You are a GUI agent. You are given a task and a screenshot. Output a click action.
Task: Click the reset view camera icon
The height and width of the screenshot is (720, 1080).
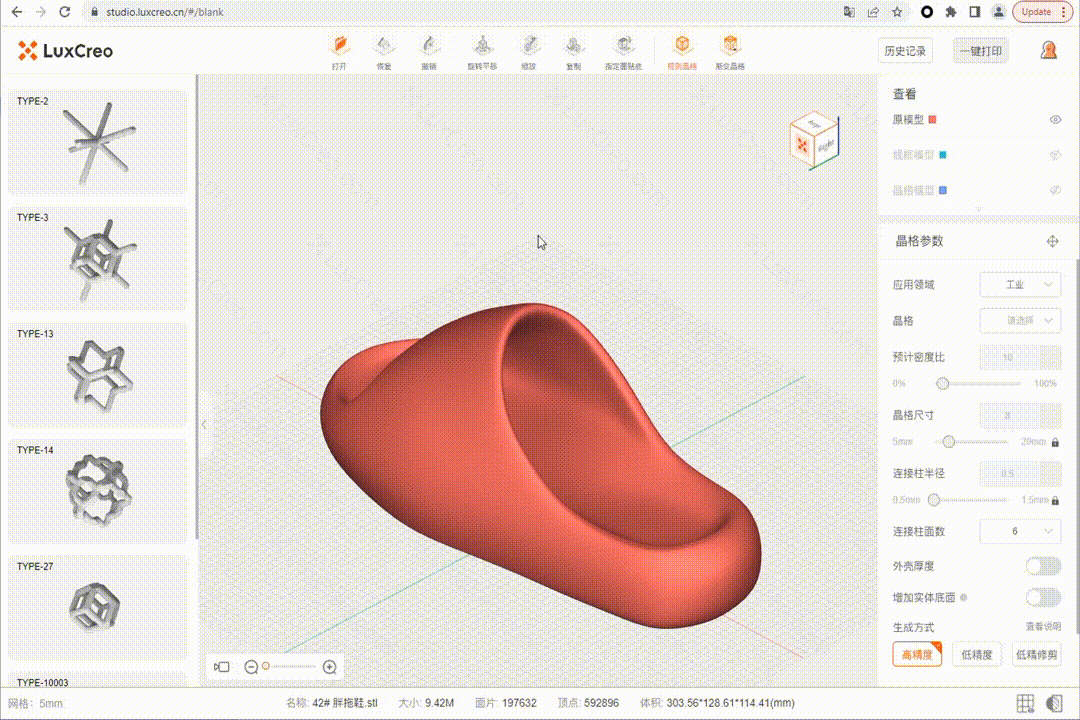pyautogui.click(x=222, y=667)
